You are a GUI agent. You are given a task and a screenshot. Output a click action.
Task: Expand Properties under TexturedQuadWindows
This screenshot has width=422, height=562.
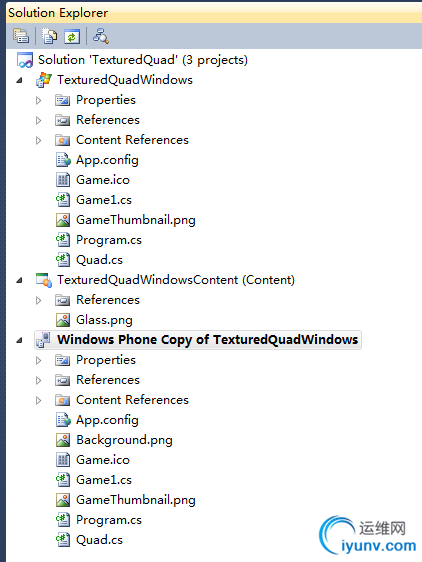[39, 100]
